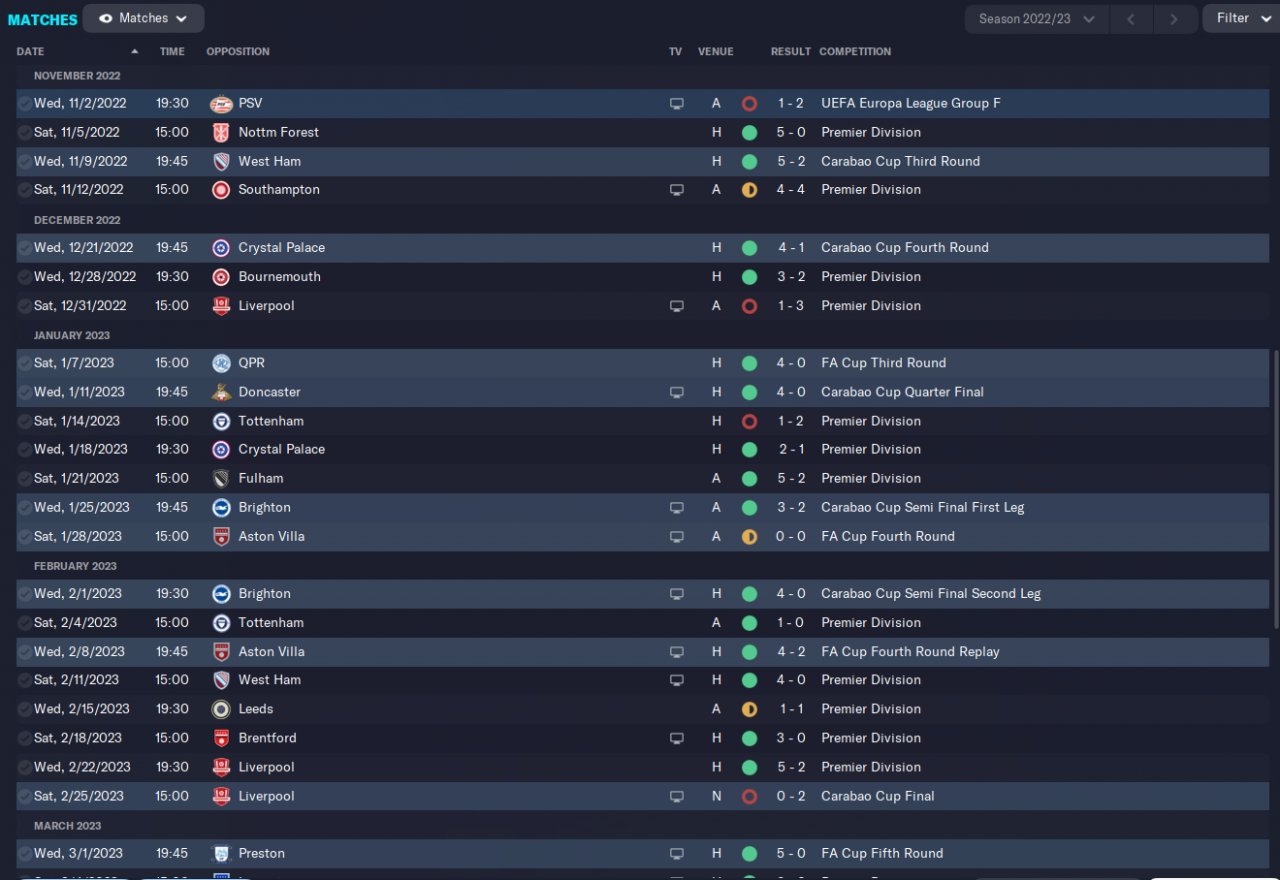1280x880 pixels.
Task: Open the Nottm Forest team link
Action: coord(279,132)
